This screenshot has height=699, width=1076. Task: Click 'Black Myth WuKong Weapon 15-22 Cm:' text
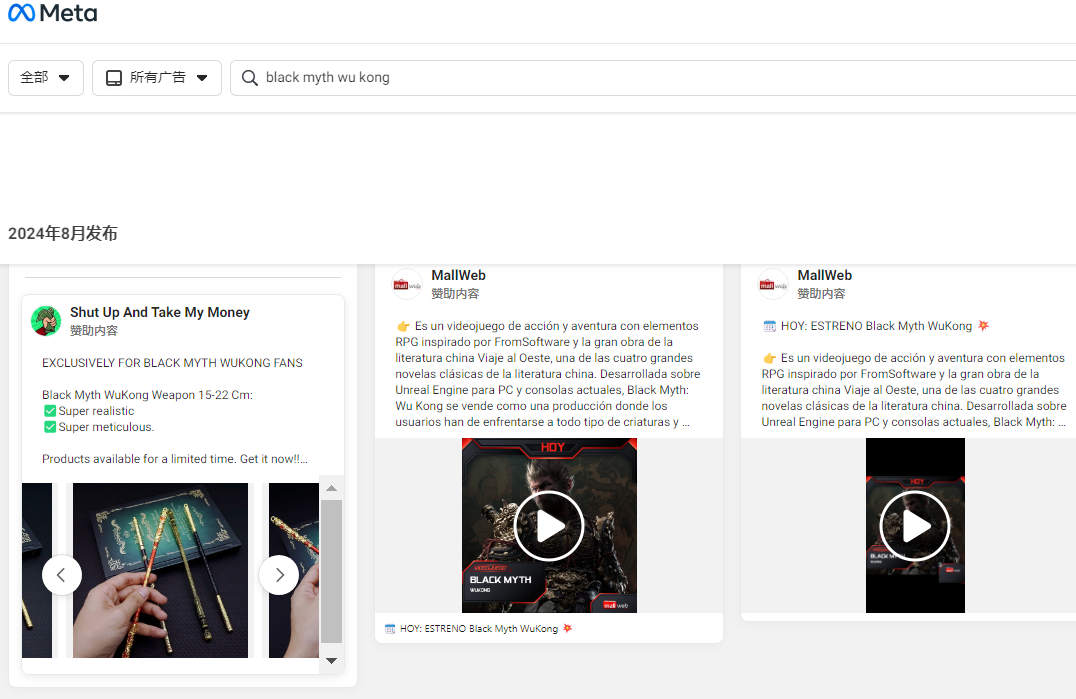pos(148,395)
